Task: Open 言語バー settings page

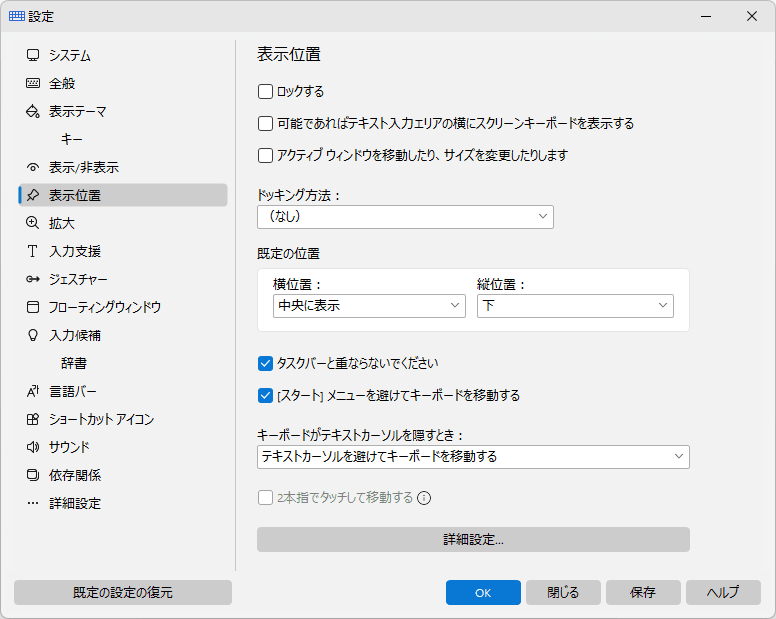Action: pyautogui.click(x=123, y=391)
